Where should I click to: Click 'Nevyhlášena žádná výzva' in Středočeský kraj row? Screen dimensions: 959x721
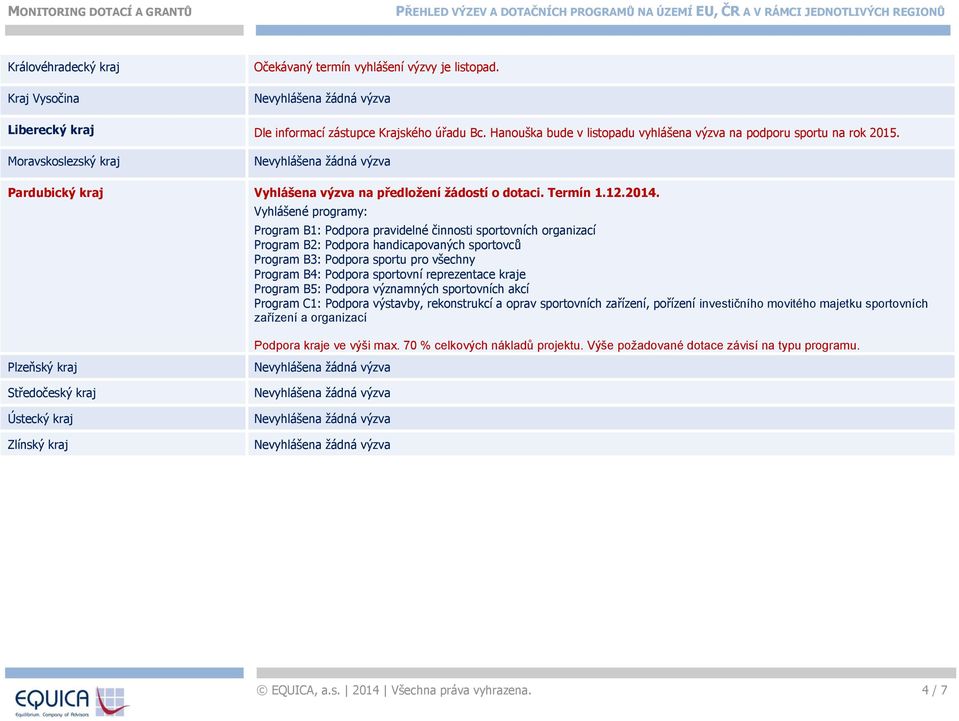coord(322,393)
